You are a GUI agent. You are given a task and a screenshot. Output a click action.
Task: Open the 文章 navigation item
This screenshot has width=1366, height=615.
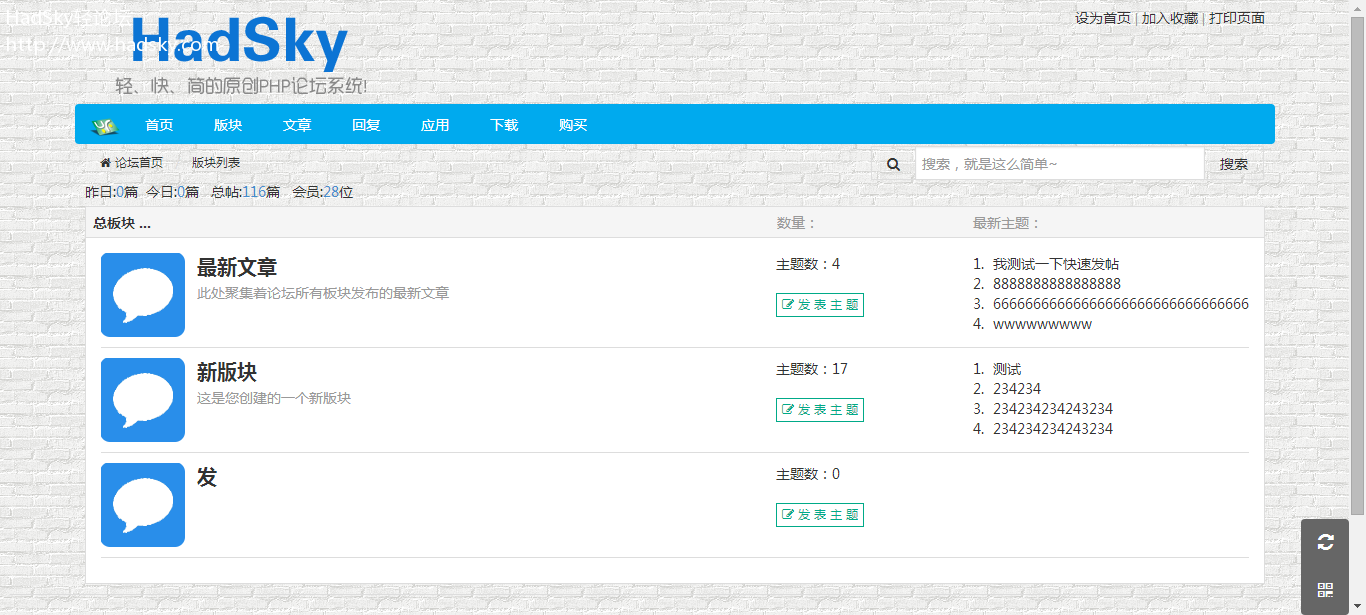pos(297,125)
